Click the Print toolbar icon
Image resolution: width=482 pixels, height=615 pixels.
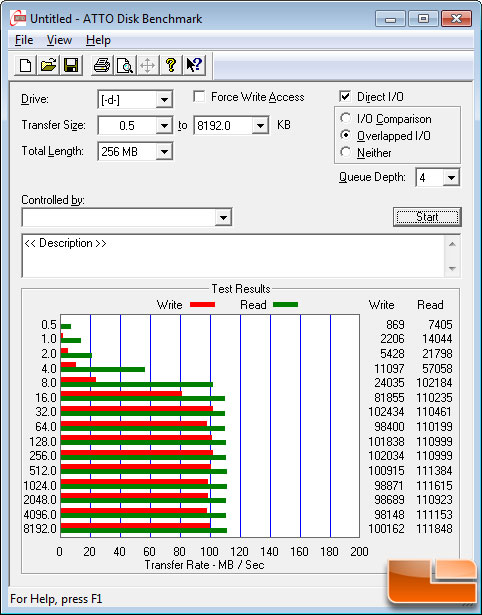click(102, 65)
